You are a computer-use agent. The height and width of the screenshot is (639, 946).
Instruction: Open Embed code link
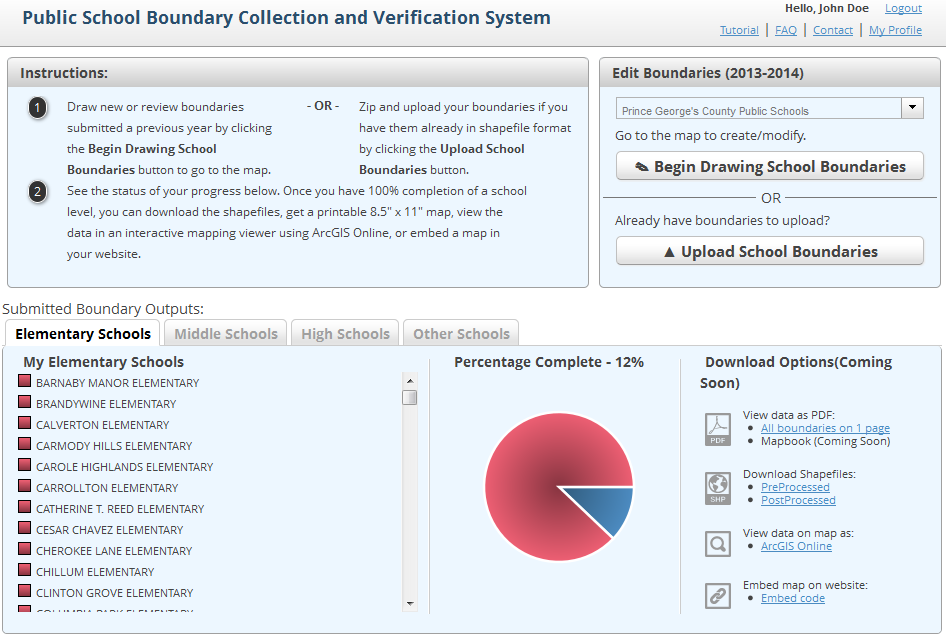point(792,598)
